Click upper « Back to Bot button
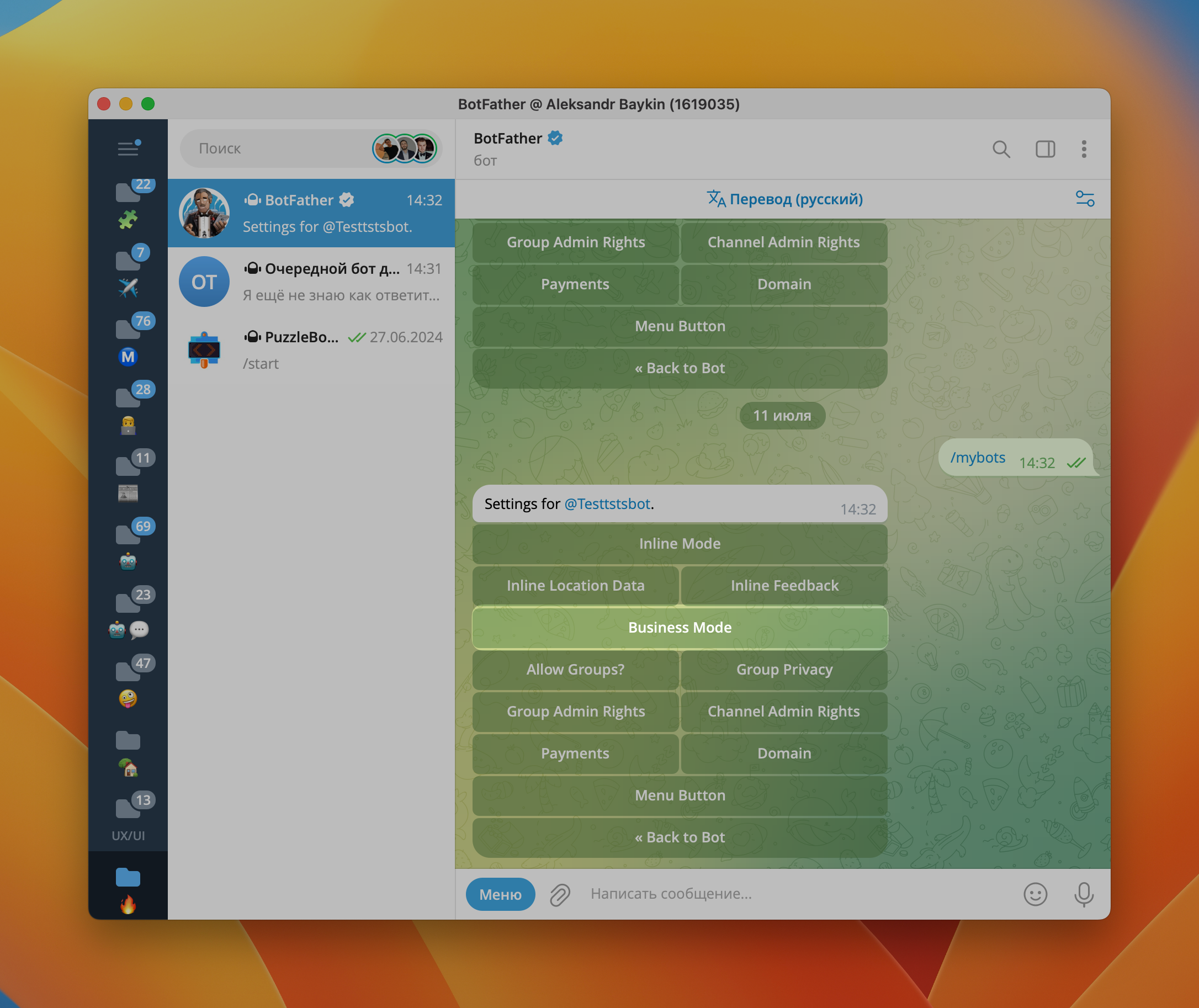The height and width of the screenshot is (1008, 1199). pyautogui.click(x=680, y=369)
